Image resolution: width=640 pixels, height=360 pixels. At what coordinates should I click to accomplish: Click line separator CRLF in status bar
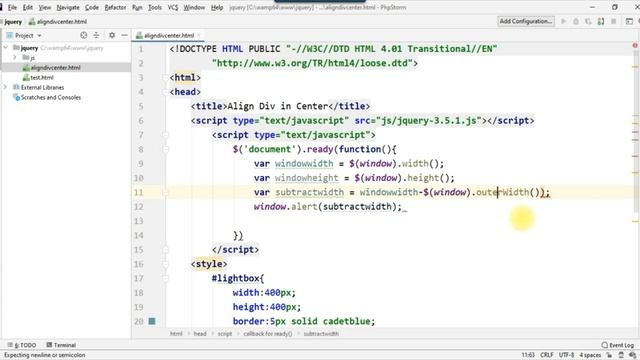[547, 355]
